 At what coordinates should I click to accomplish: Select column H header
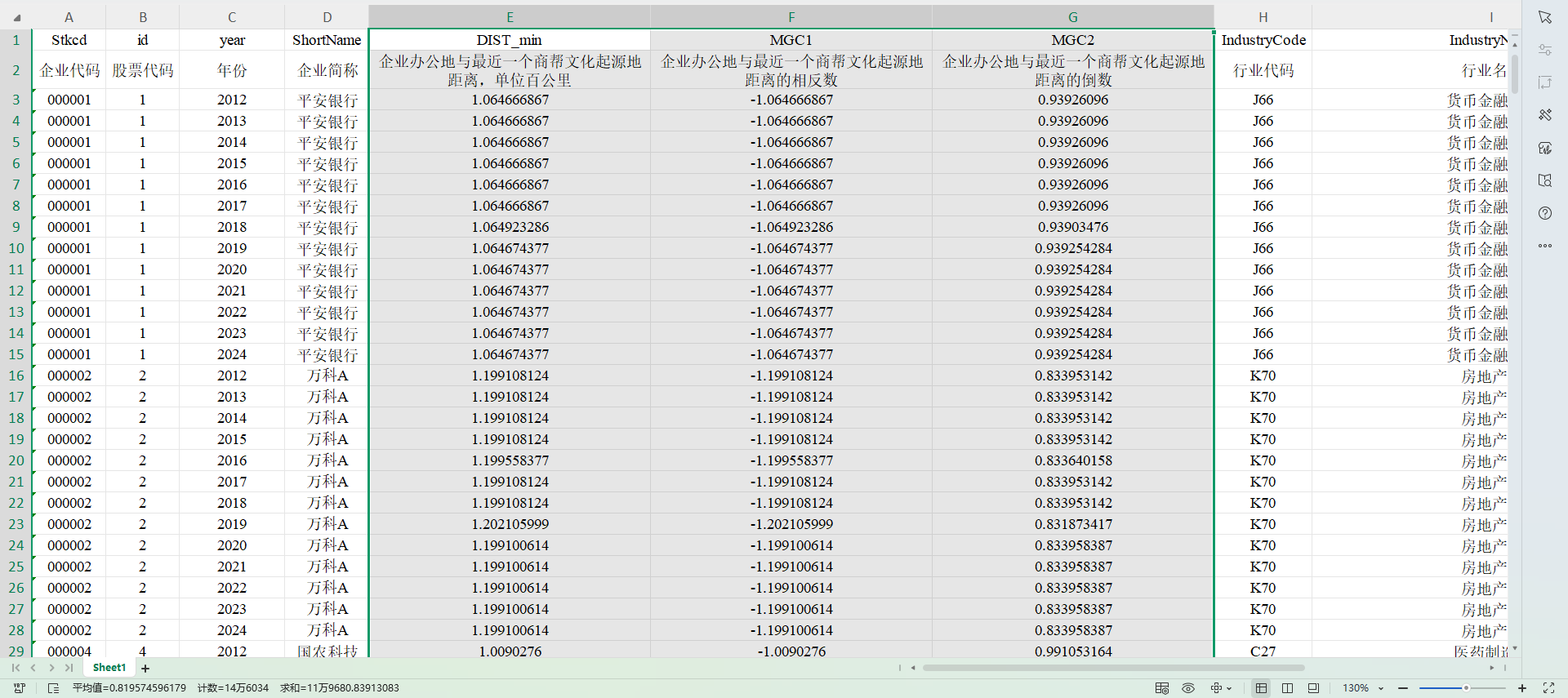(1263, 17)
